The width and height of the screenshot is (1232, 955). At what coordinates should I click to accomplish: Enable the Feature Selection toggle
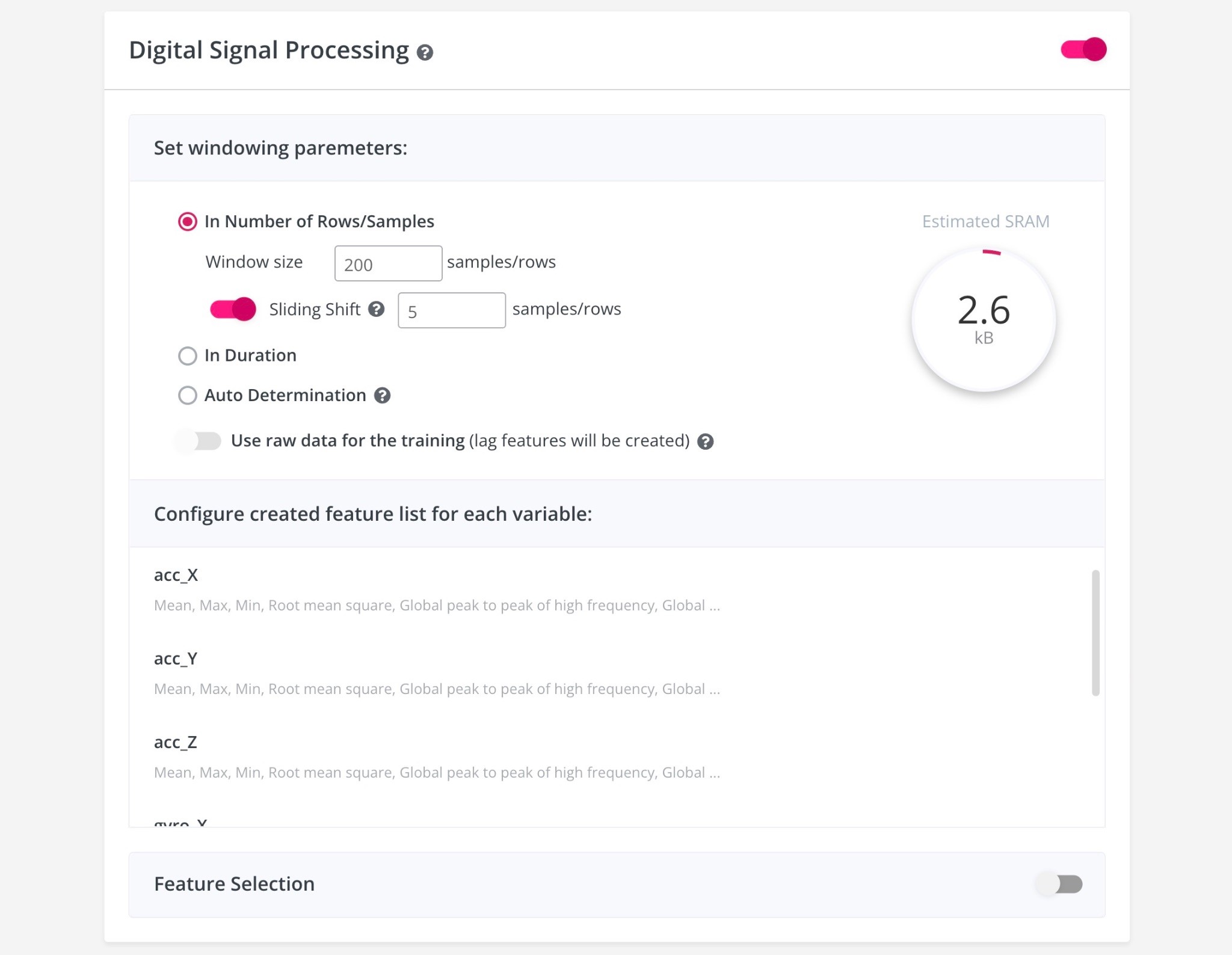coord(1059,884)
